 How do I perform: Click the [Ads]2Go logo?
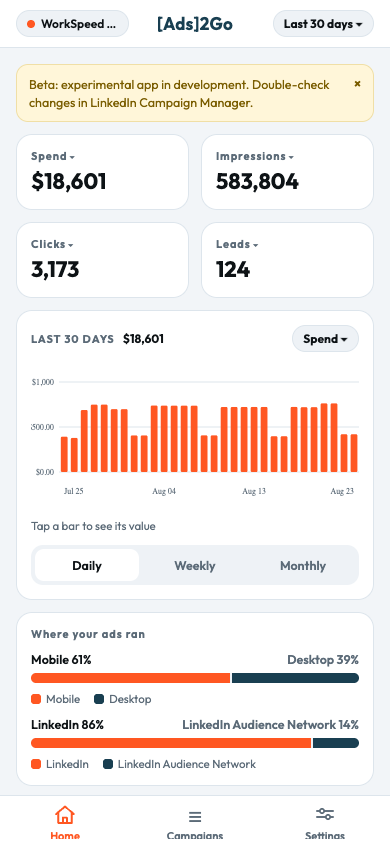click(x=195, y=24)
